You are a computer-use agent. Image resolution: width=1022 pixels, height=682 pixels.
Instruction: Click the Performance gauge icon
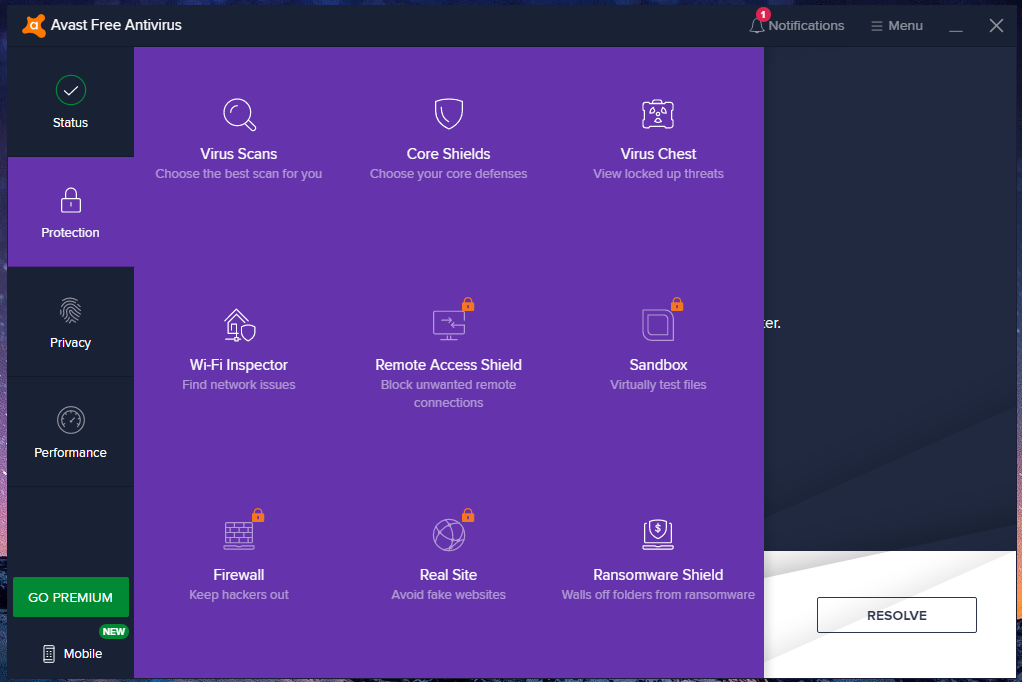70,420
